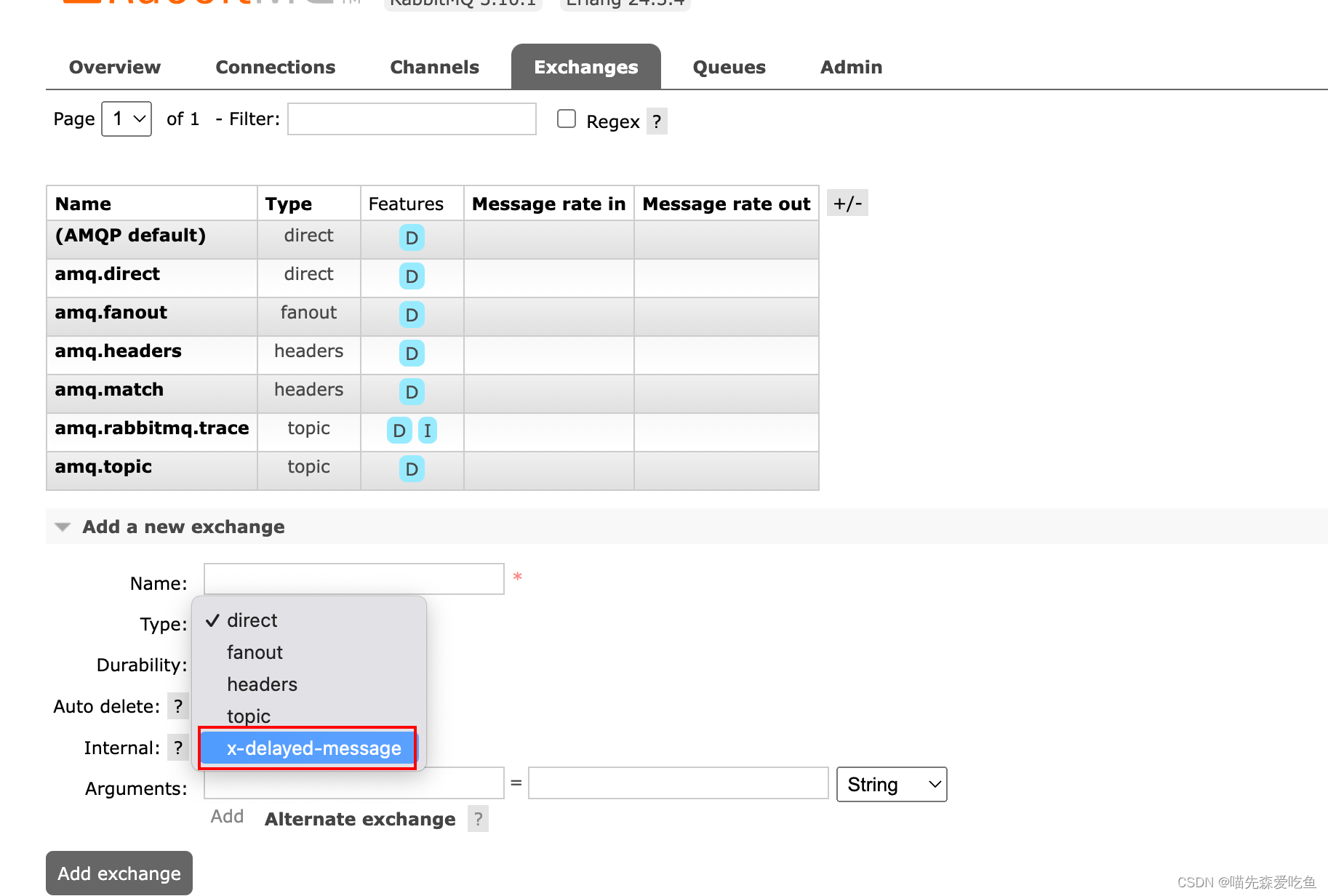Open the String argument type dropdown
The image size is (1328, 896).
892,784
